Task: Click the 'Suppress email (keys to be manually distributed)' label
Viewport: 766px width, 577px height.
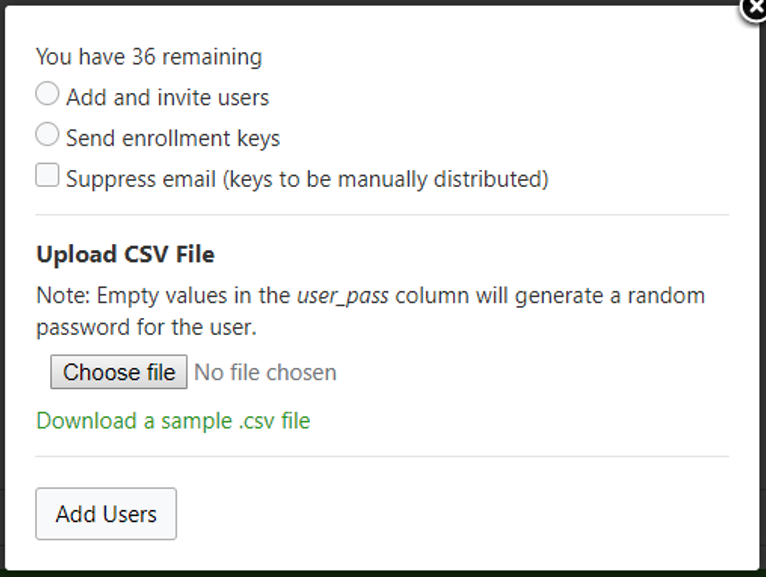Action: pos(307,179)
